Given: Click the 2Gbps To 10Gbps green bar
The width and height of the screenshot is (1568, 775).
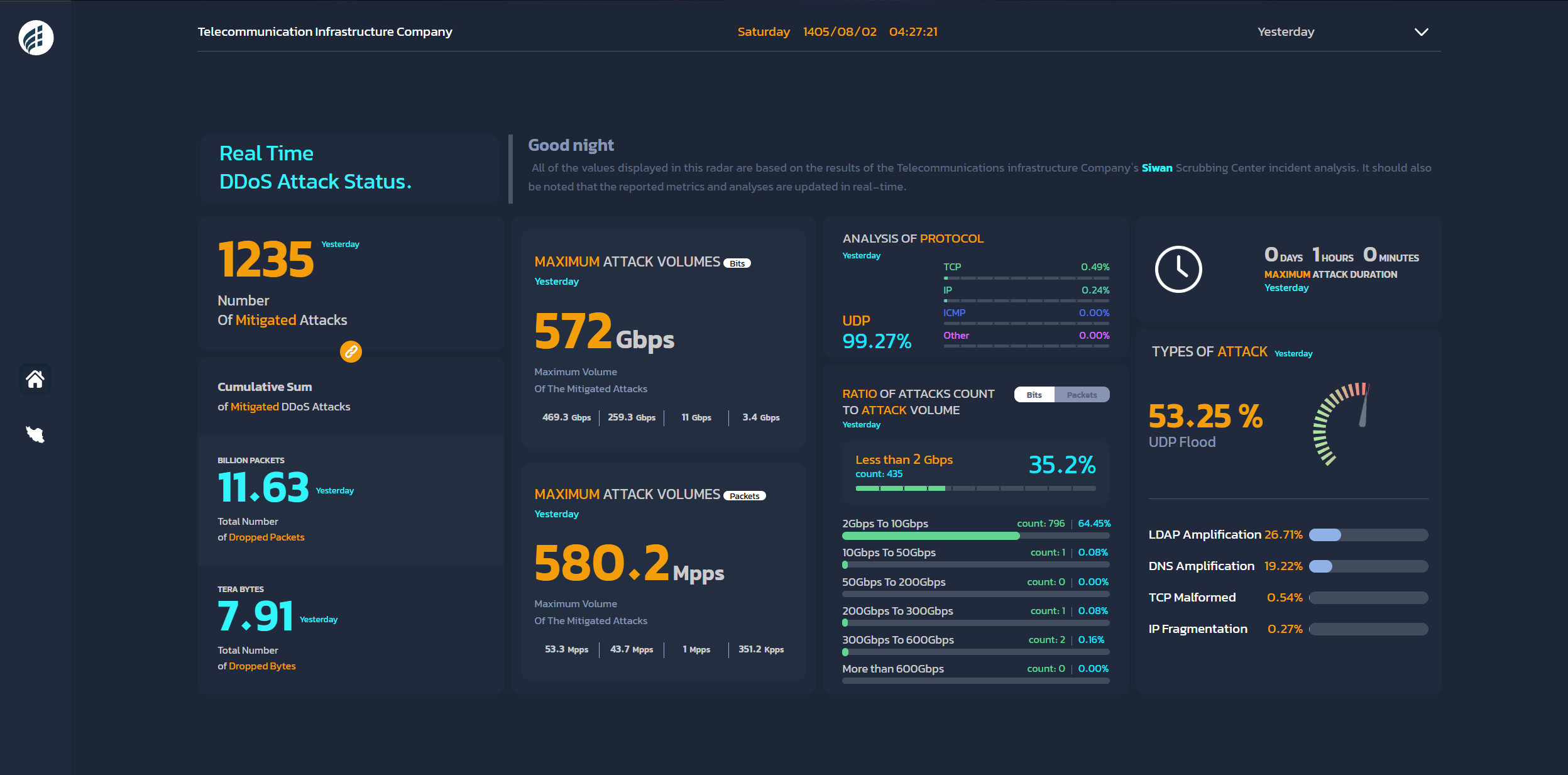Looking at the screenshot, I should click(930, 536).
